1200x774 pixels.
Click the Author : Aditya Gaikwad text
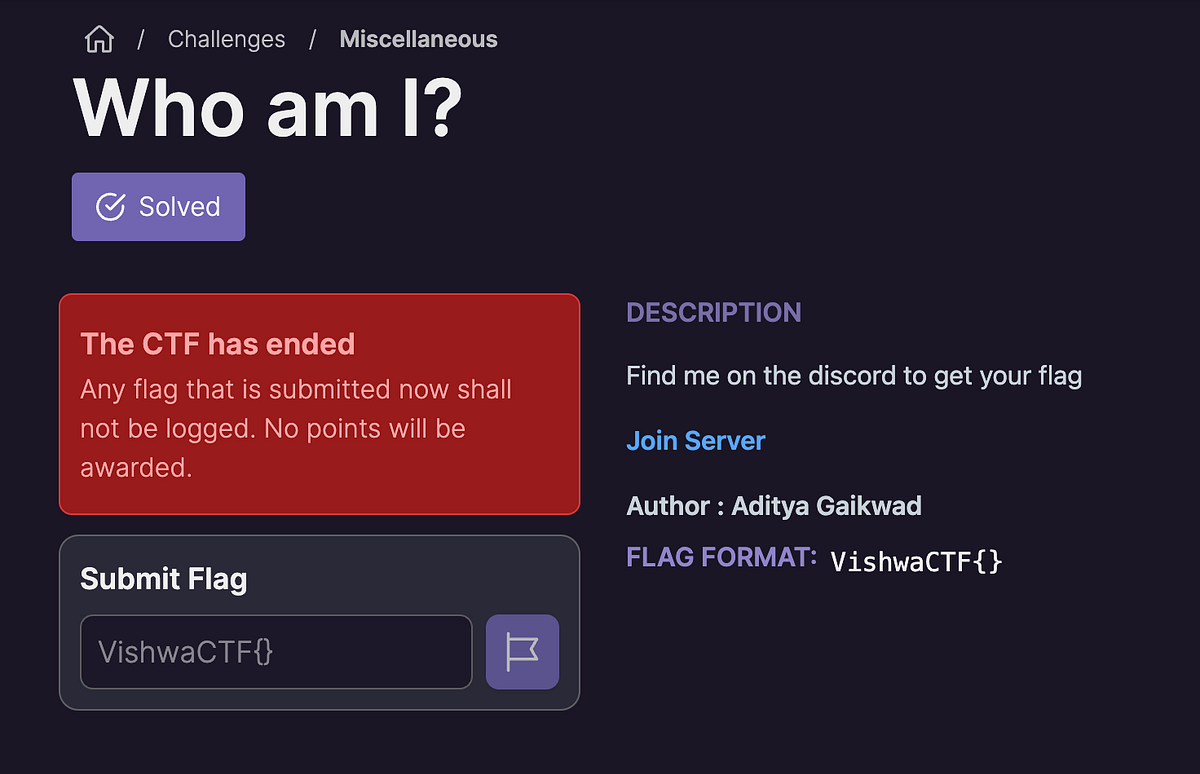(773, 505)
